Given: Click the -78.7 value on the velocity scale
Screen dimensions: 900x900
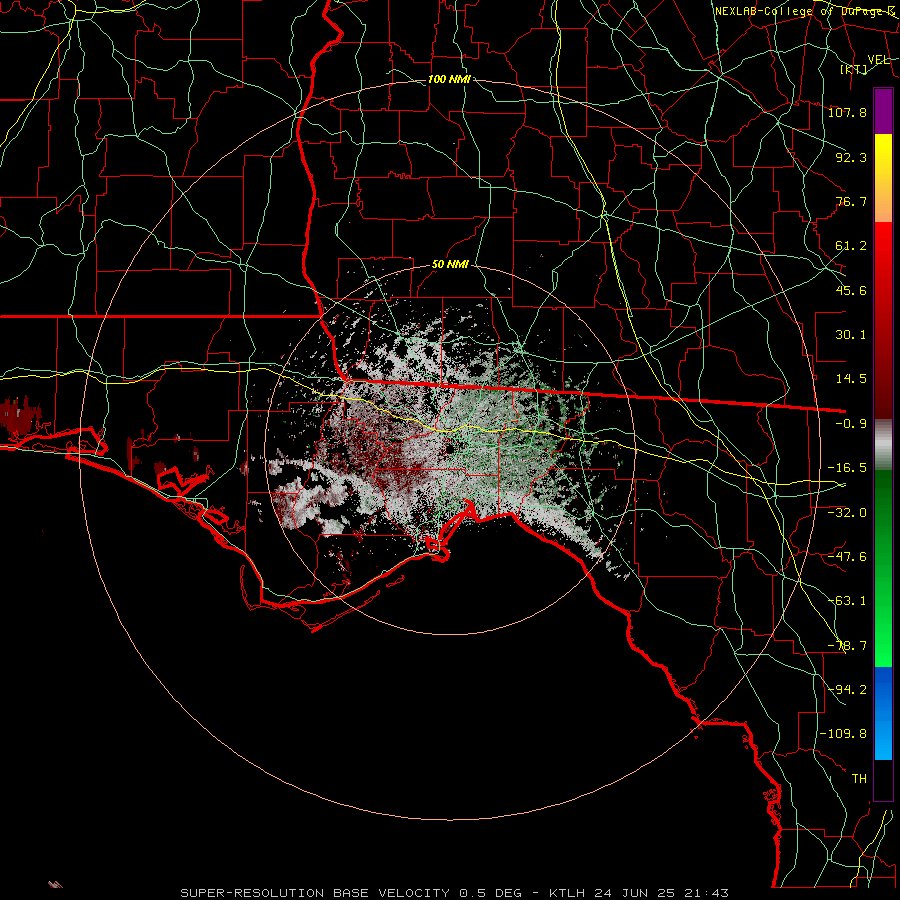Looking at the screenshot, I should (847, 646).
